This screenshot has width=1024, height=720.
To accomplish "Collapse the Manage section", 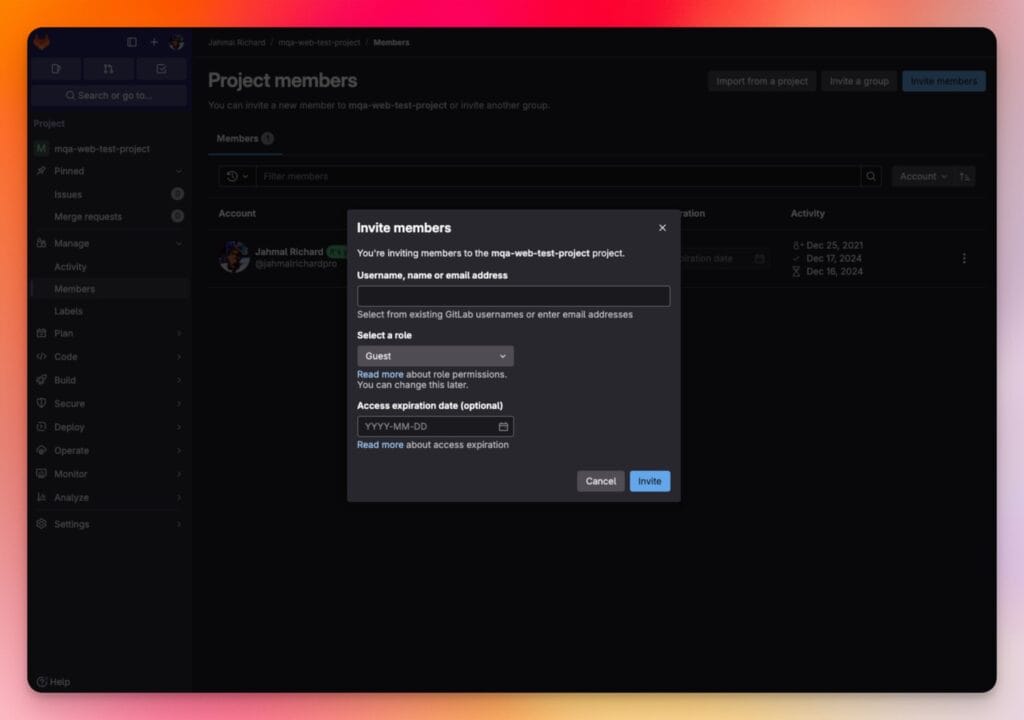I will 108,243.
